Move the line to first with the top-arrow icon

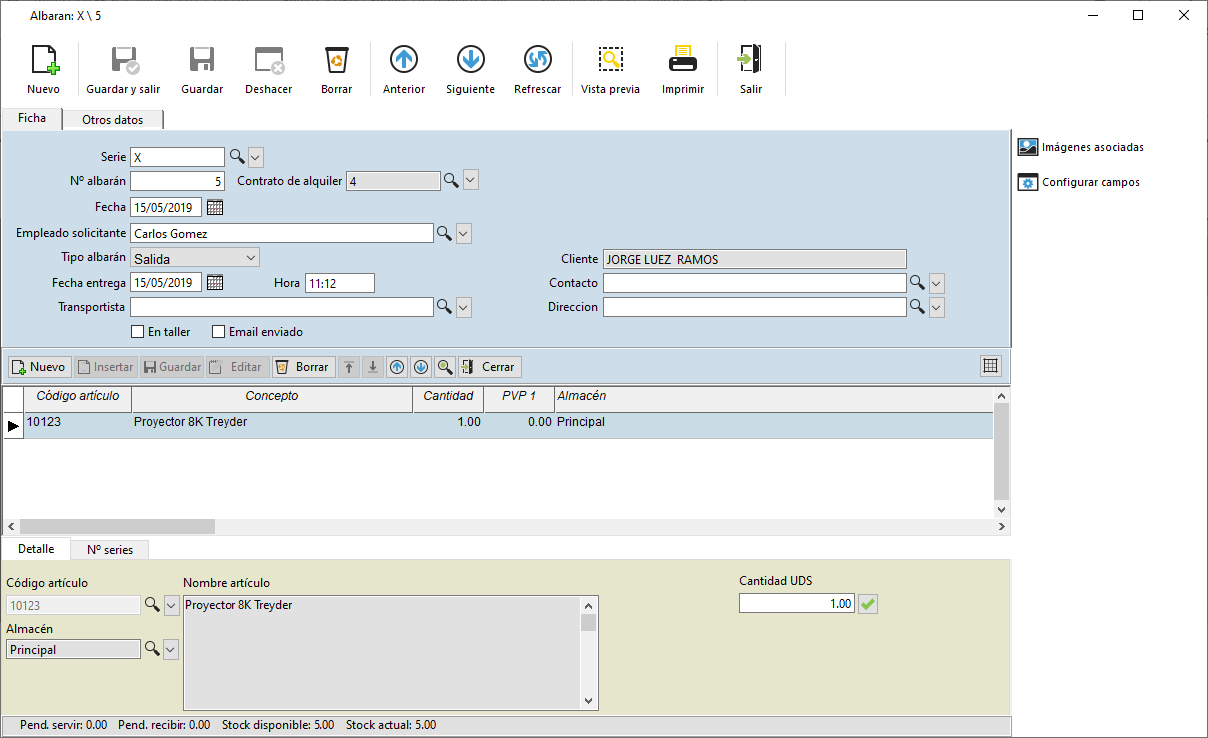point(349,367)
